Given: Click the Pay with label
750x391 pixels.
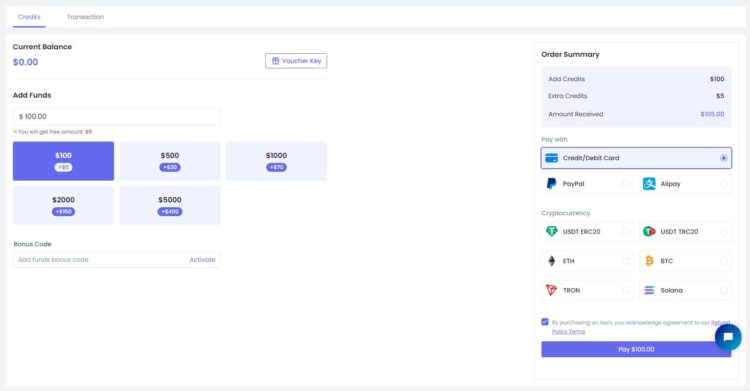Looking at the screenshot, I should point(554,139).
